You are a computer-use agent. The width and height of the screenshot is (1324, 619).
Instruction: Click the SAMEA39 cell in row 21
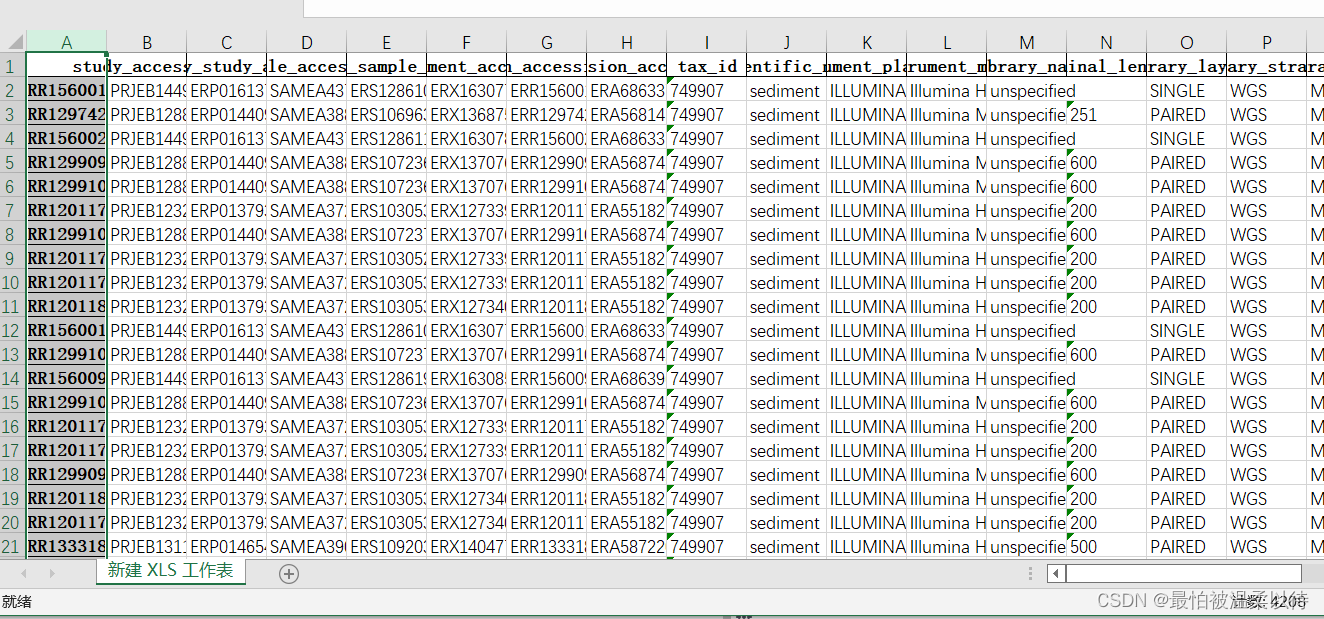click(307, 546)
